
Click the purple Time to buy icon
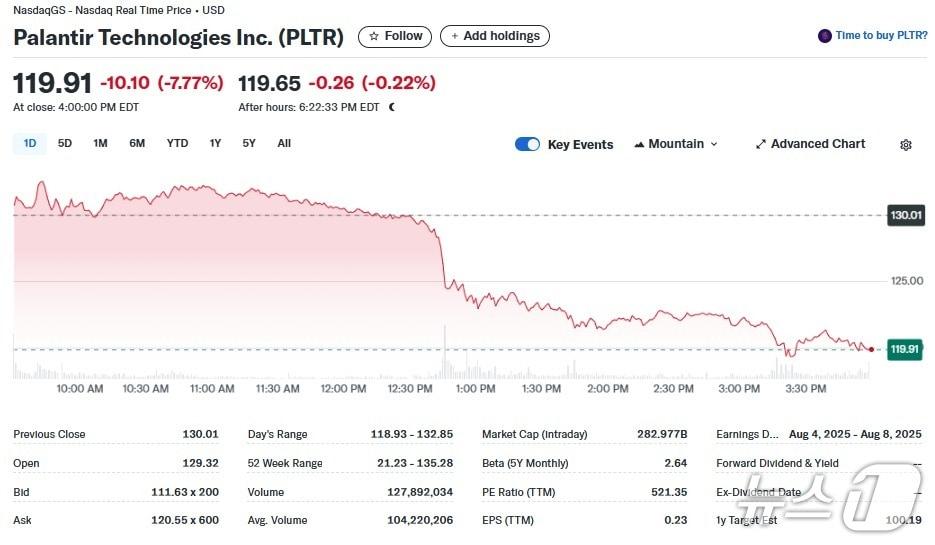824,36
